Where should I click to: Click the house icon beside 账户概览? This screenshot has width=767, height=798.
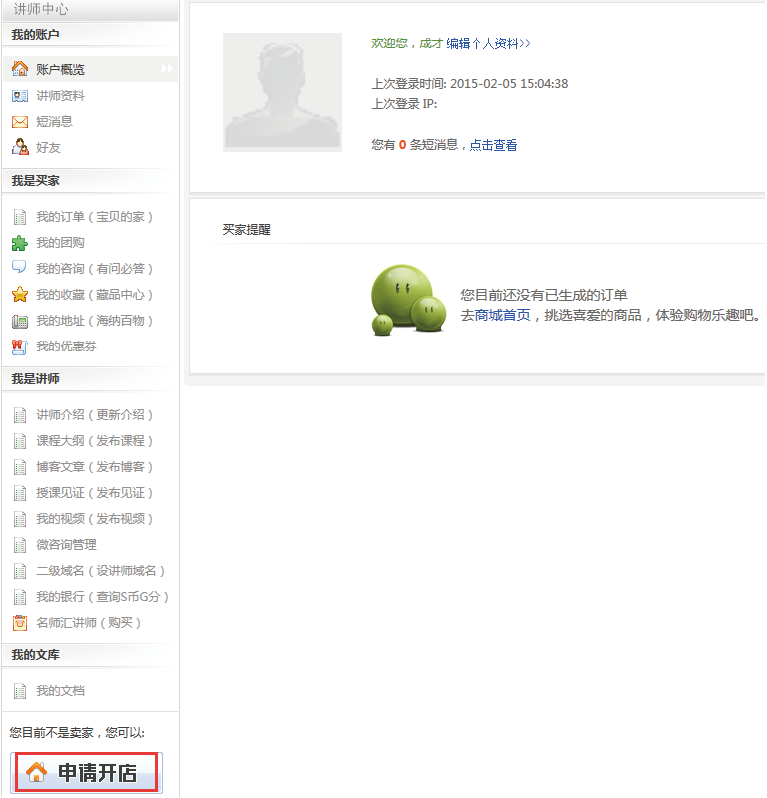click(x=20, y=69)
